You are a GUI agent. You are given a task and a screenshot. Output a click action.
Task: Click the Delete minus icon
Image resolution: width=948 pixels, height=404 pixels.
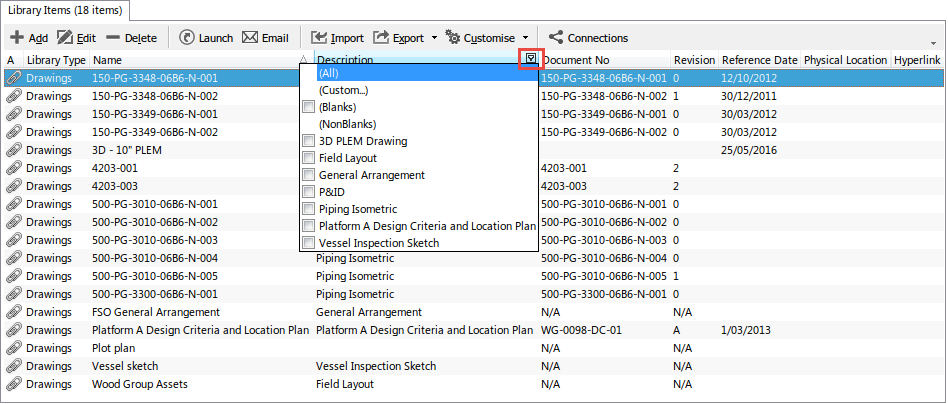[113, 38]
